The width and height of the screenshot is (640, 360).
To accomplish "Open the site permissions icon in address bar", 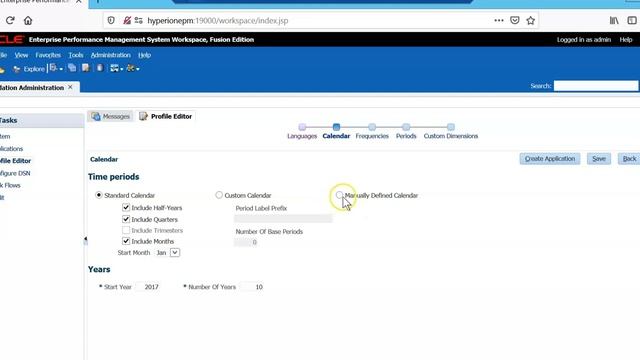I will point(139,20).
